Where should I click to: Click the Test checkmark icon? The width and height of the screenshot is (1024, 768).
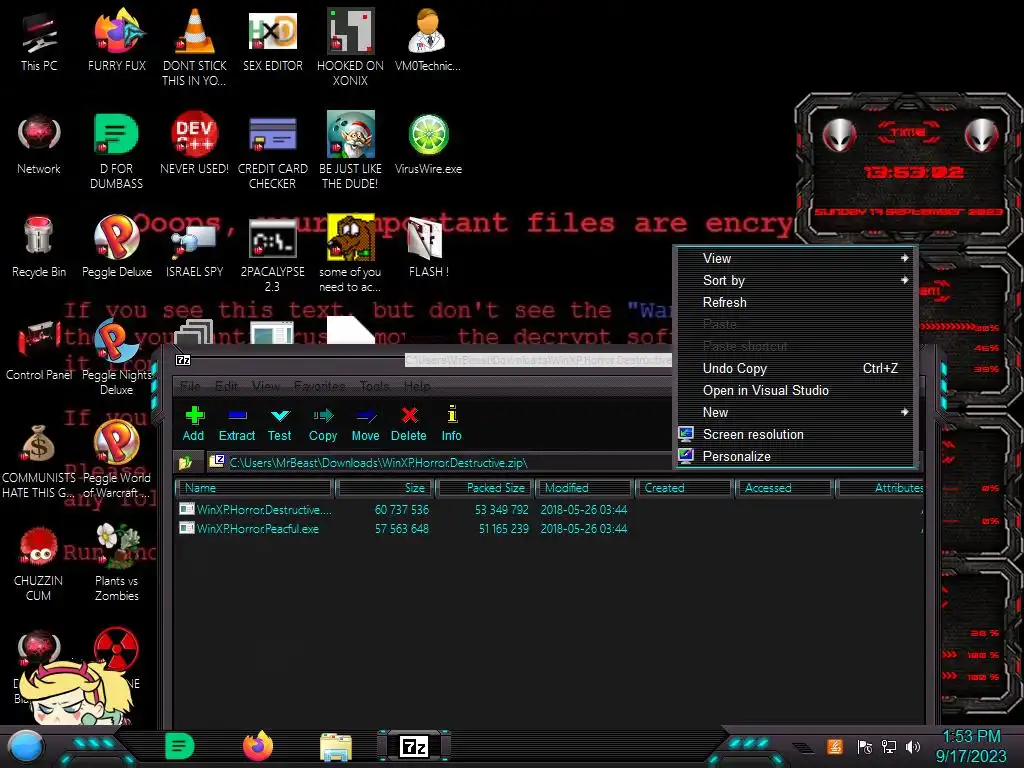coord(280,424)
